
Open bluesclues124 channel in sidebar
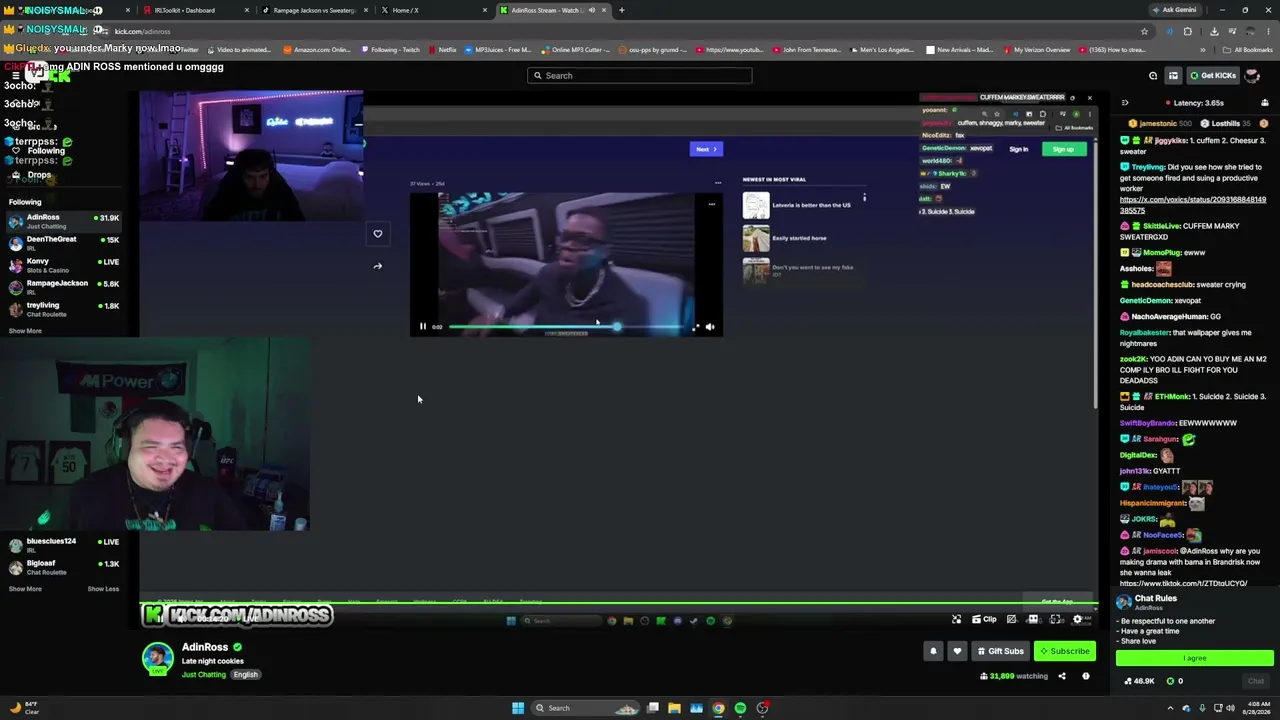(x=64, y=545)
